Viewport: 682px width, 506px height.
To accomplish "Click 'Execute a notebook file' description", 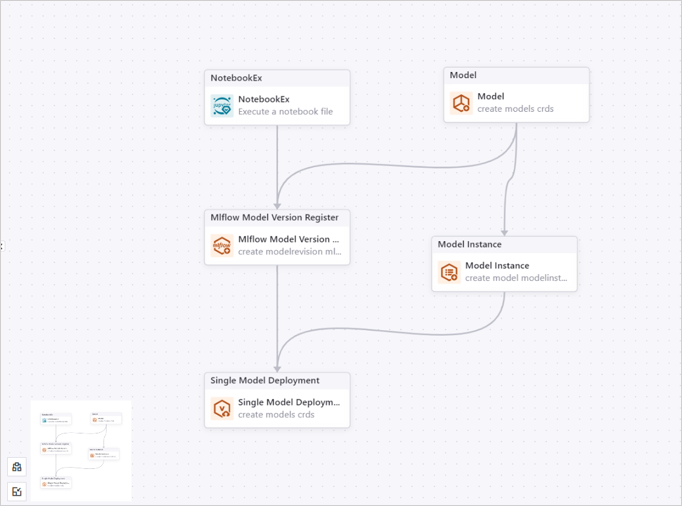I will click(x=285, y=112).
